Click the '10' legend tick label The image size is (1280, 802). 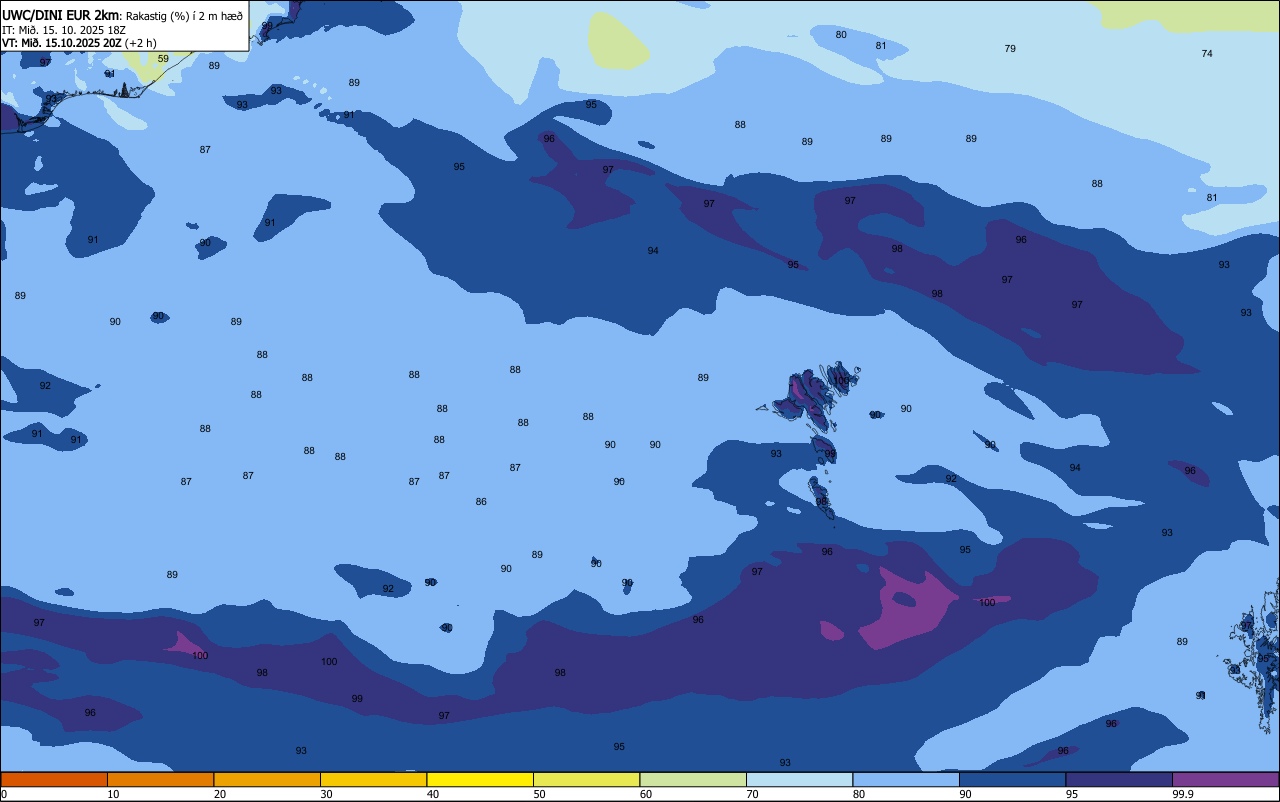click(x=113, y=794)
